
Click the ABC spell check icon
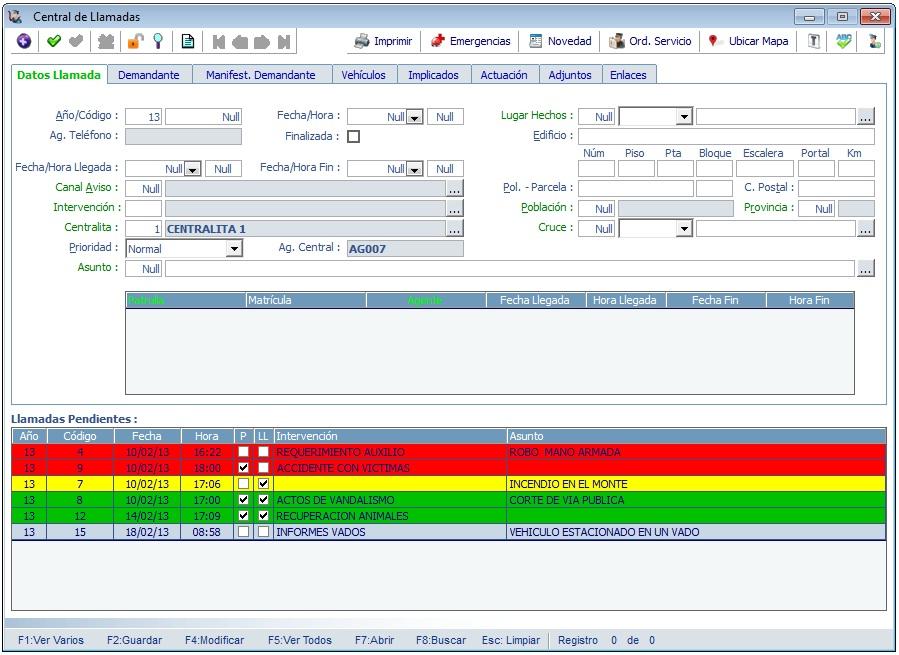tap(843, 41)
